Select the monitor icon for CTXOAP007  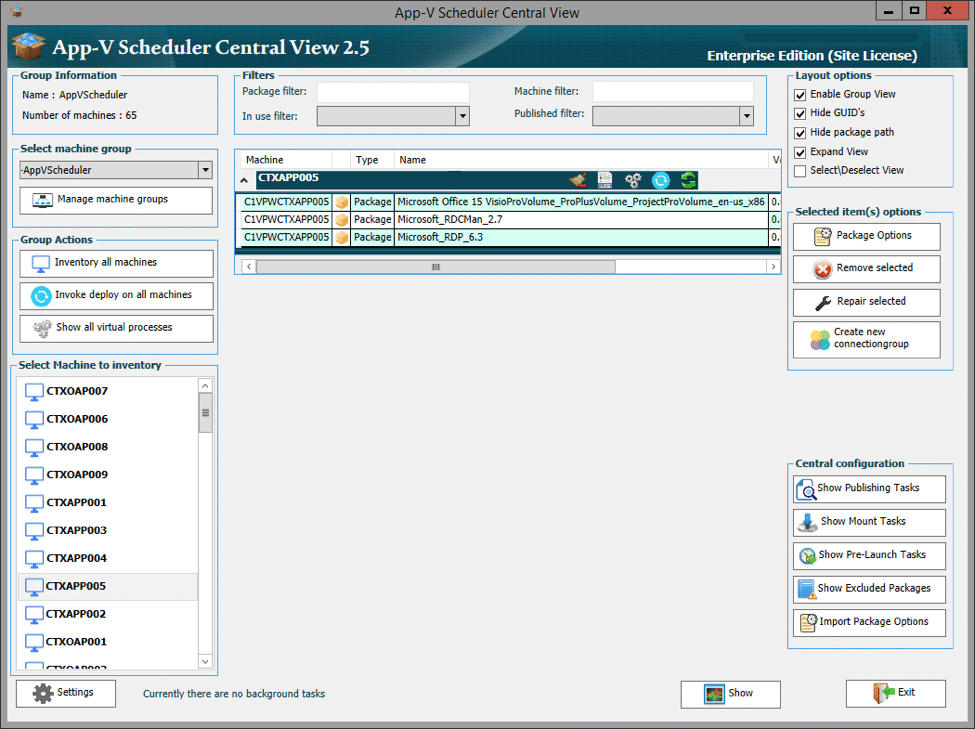pyautogui.click(x=34, y=392)
